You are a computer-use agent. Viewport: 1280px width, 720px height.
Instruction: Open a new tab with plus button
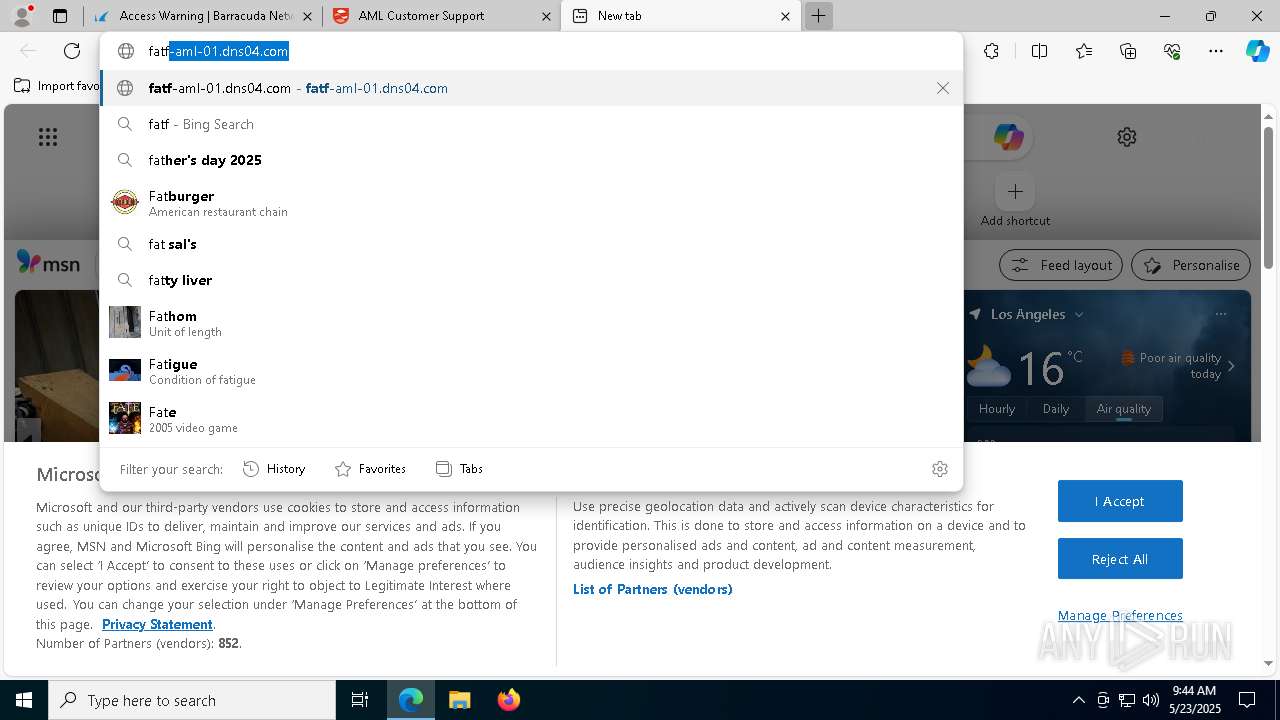818,16
